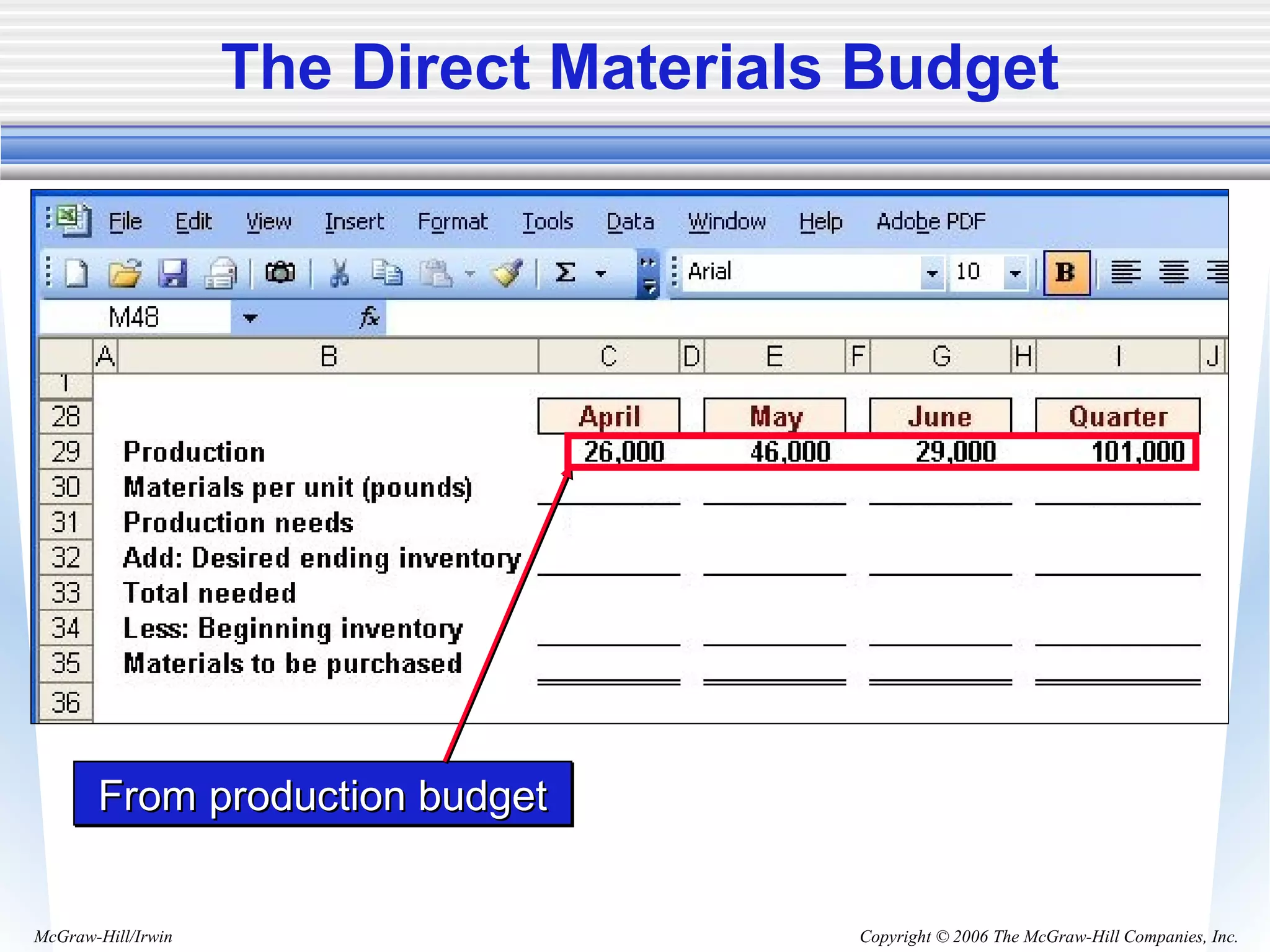Select row 29 header
The image size is (1270, 952).
click(66, 451)
